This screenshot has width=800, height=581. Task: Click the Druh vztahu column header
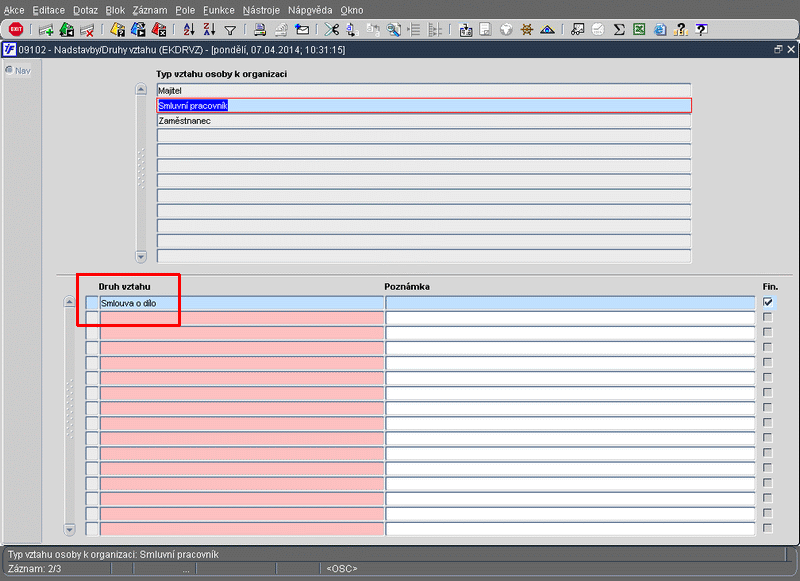click(x=124, y=287)
